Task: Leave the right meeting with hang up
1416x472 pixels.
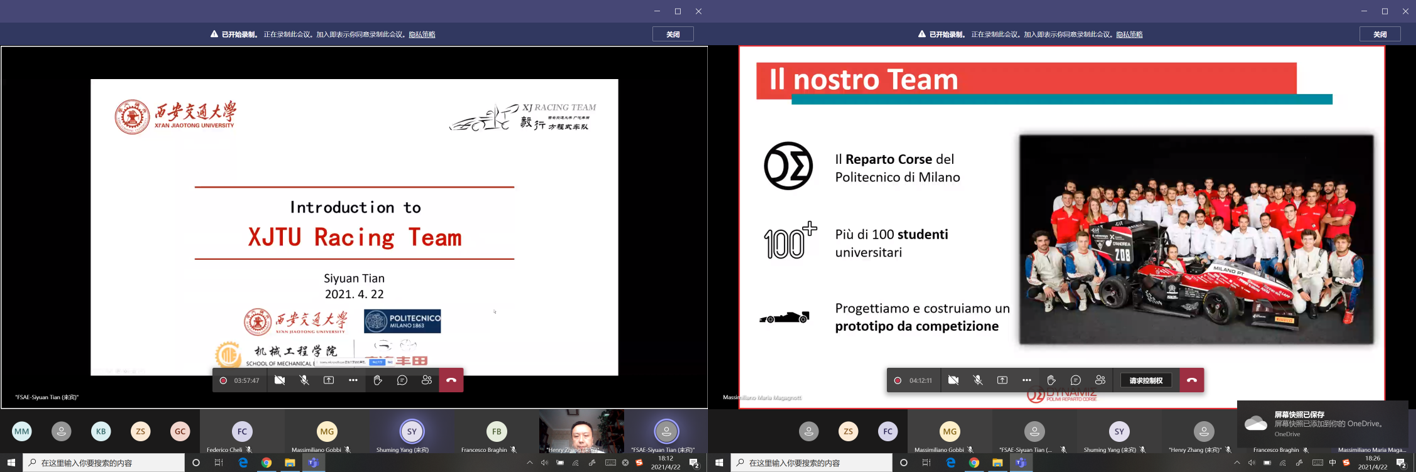Action: 1191,381
